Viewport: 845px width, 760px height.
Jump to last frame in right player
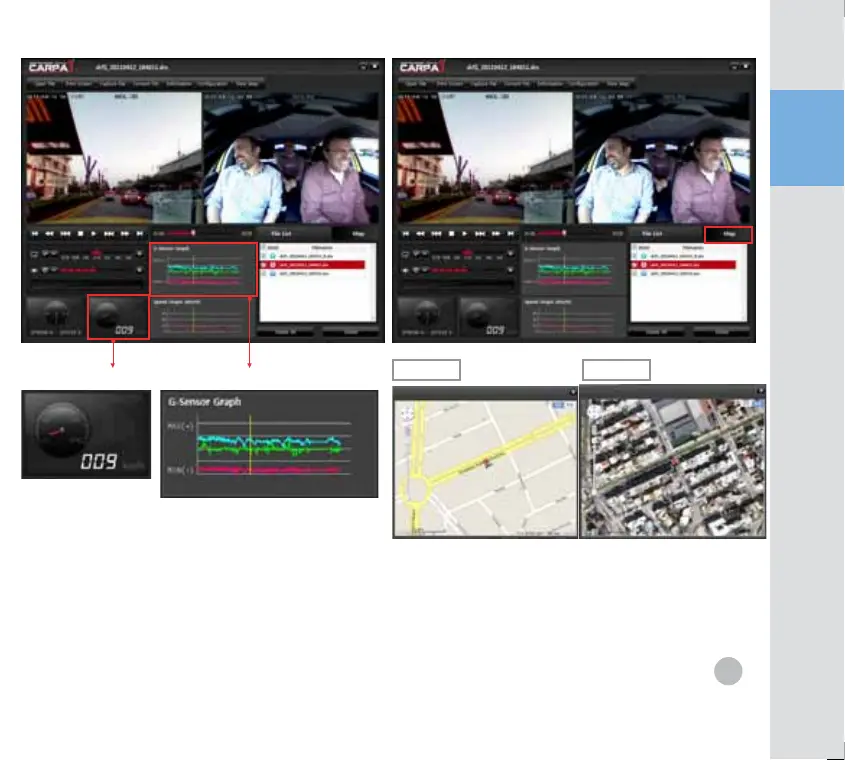click(x=511, y=232)
